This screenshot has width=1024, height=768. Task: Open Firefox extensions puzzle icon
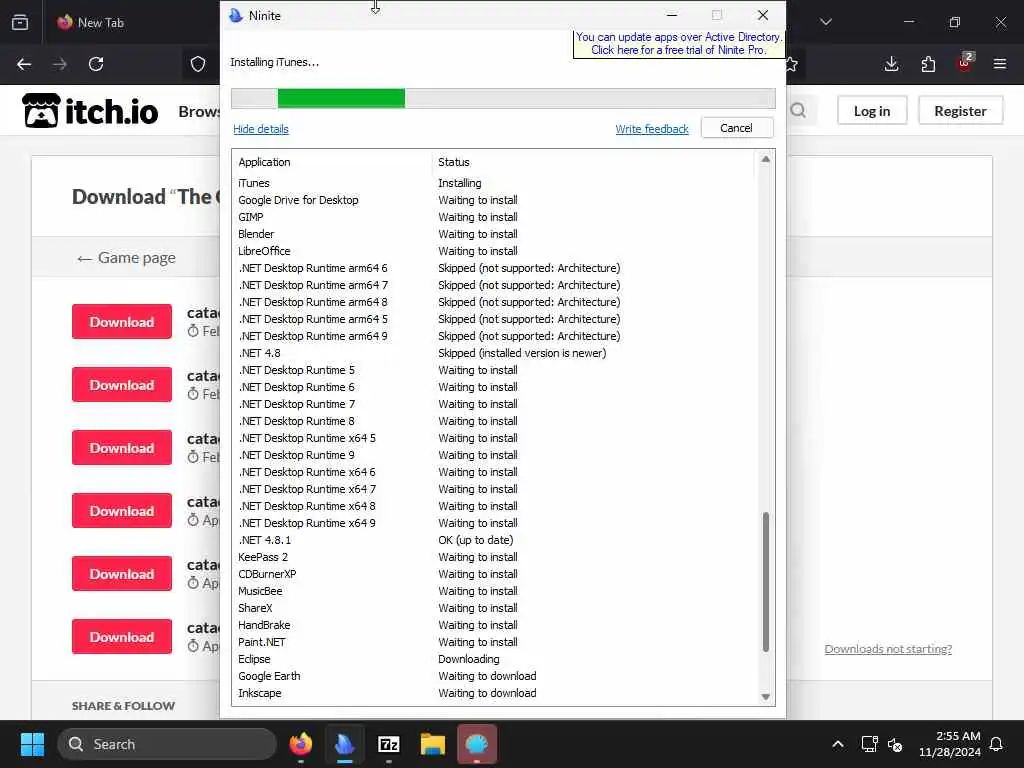(x=928, y=64)
